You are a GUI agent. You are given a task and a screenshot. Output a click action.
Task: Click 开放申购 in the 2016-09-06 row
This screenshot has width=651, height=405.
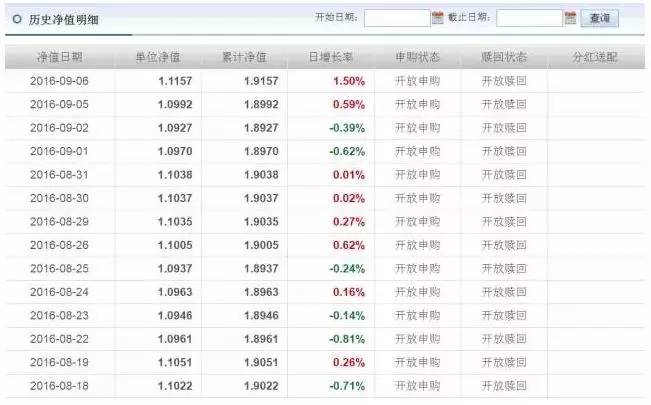tap(417, 81)
